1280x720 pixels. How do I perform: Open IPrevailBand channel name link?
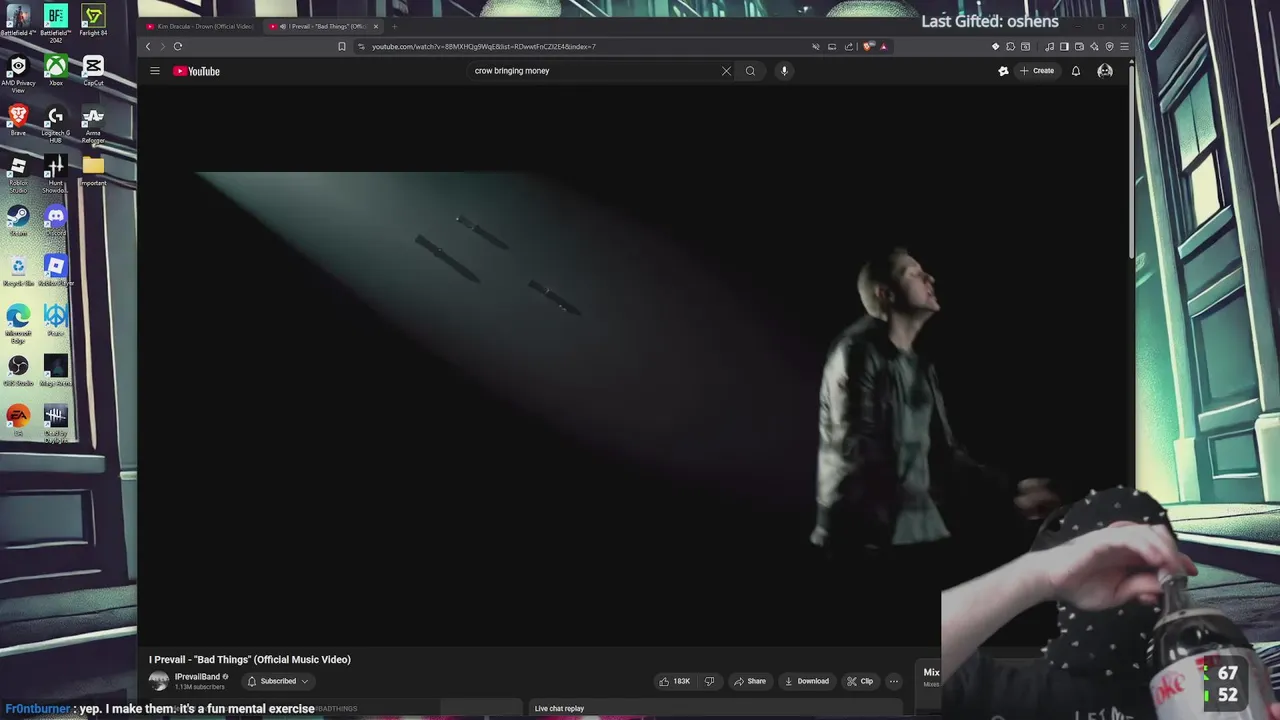click(x=197, y=677)
